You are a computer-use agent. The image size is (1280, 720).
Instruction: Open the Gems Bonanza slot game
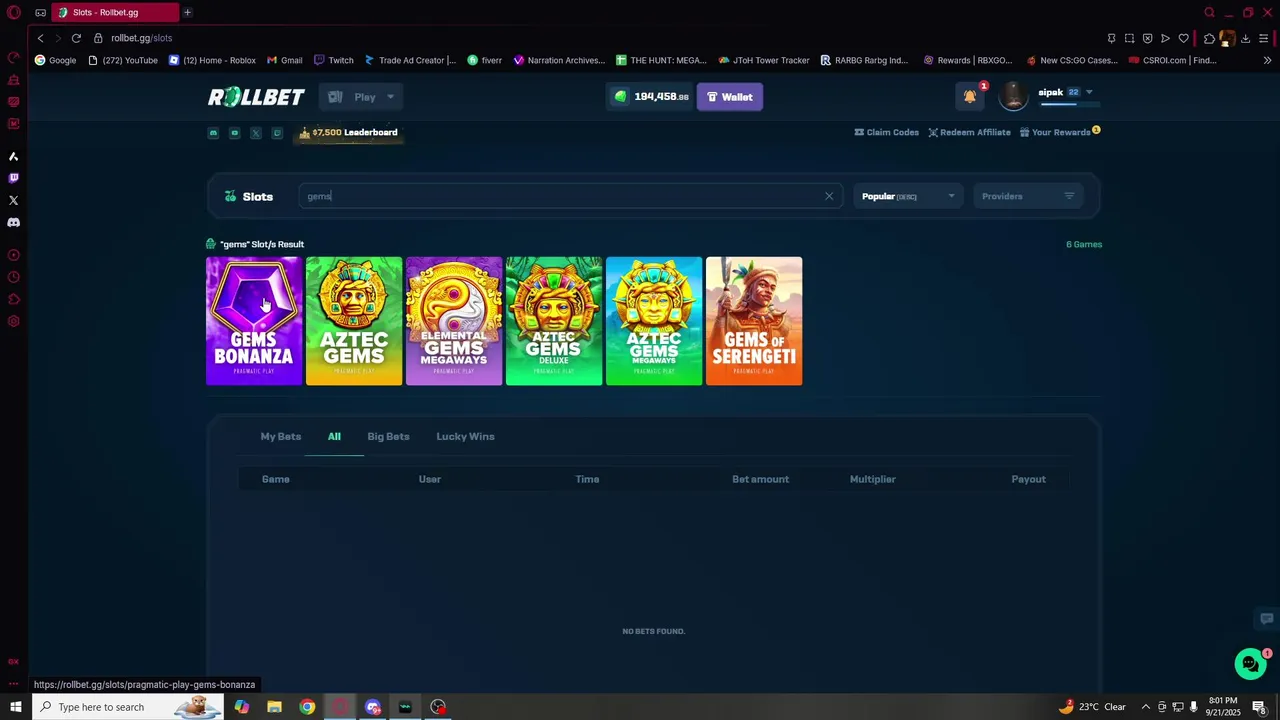pos(254,321)
